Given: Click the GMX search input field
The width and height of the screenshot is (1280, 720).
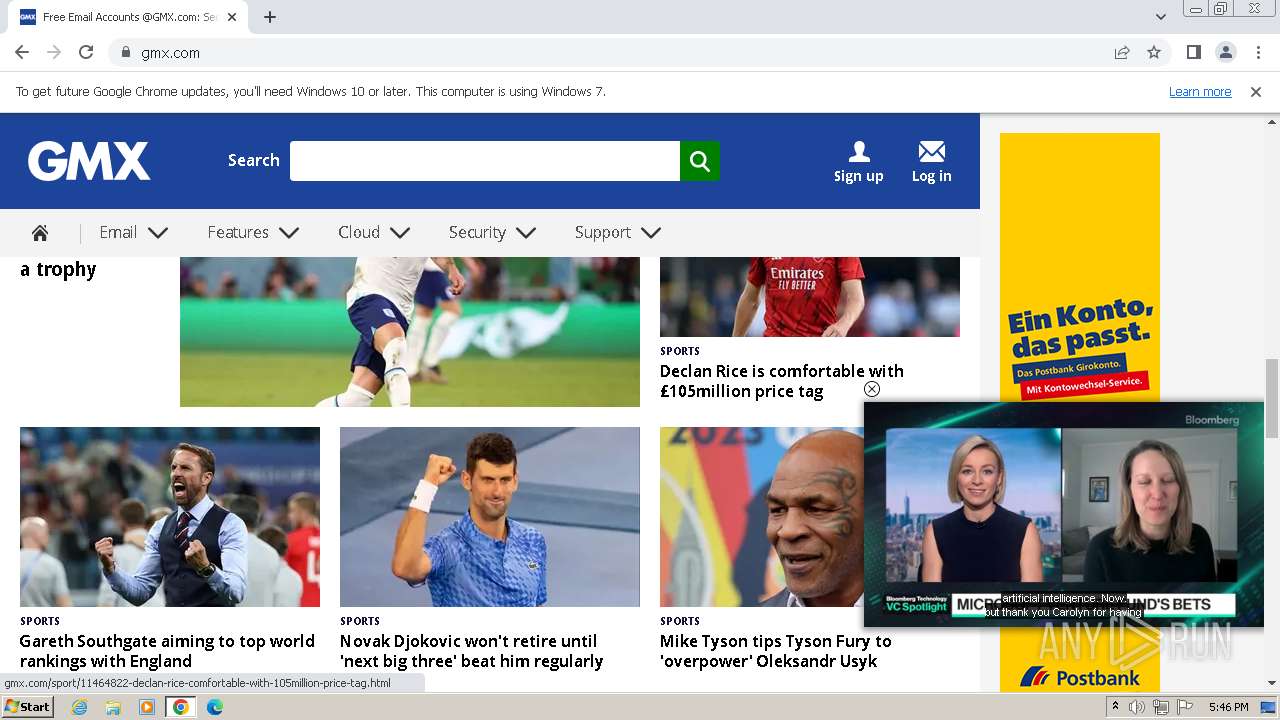Looking at the screenshot, I should point(485,161).
